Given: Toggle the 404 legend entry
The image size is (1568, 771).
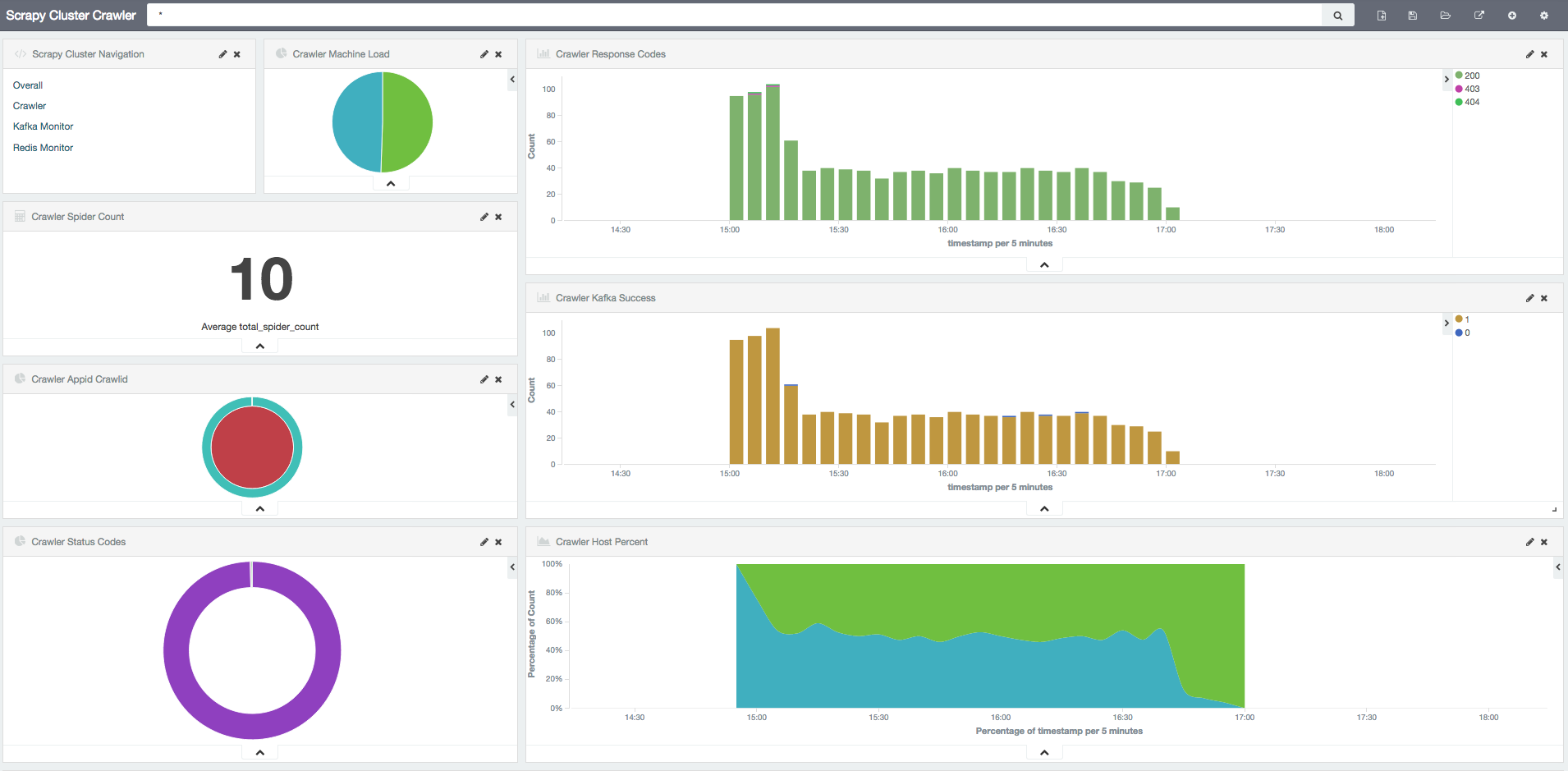Looking at the screenshot, I should 1467,102.
